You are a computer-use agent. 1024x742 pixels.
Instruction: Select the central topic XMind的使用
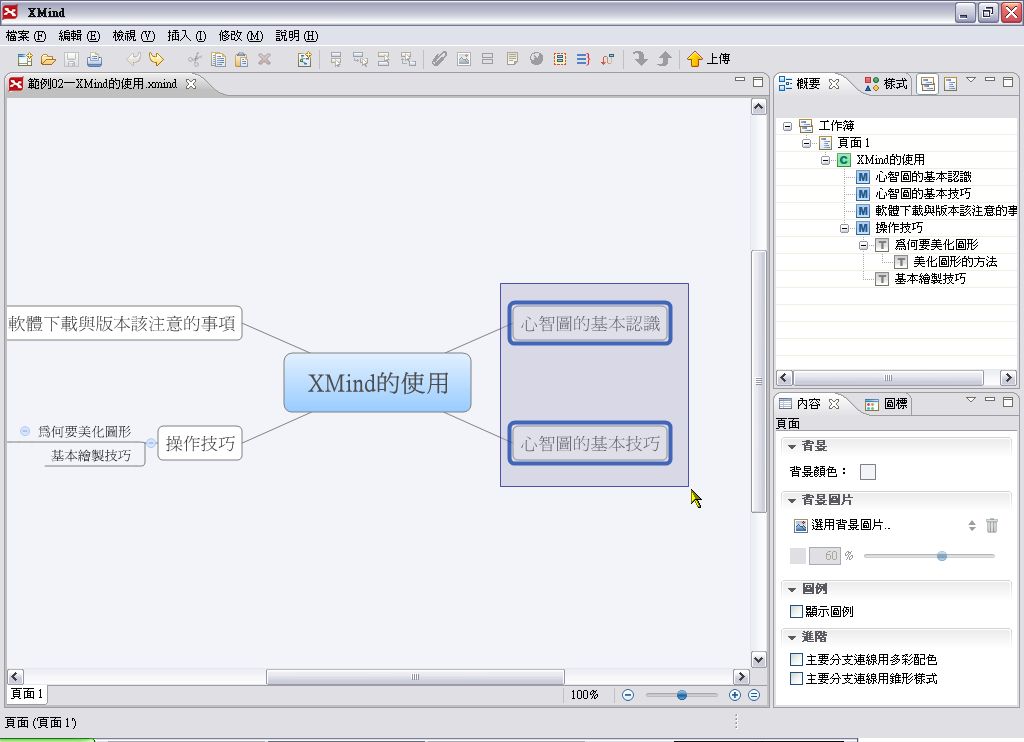click(x=377, y=383)
